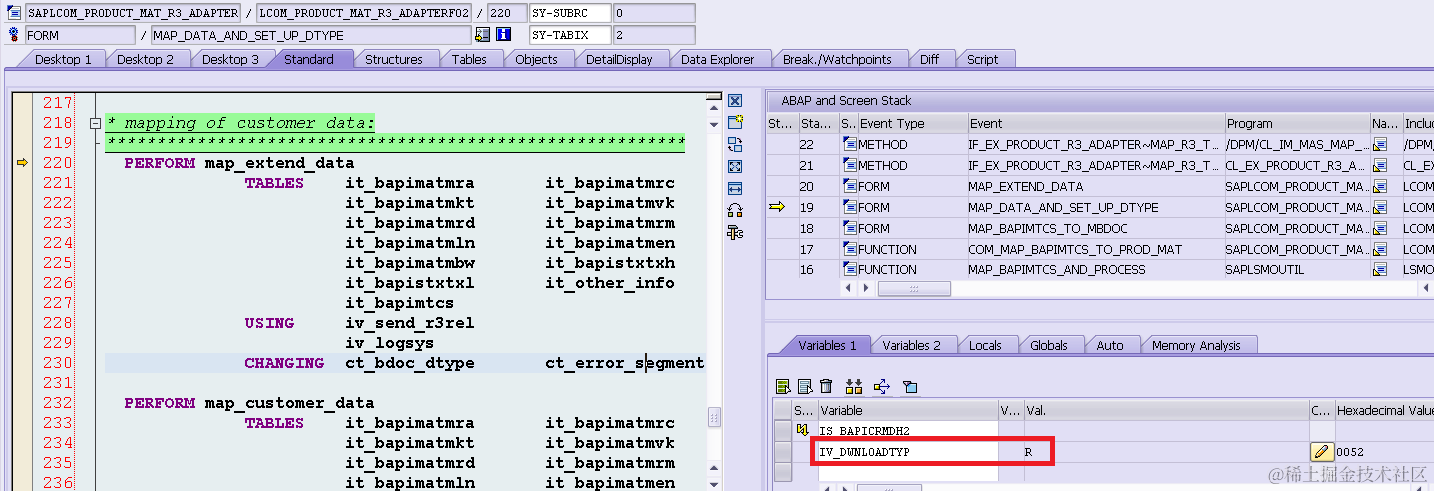
Task: Switch to Globals tab
Action: (1049, 345)
